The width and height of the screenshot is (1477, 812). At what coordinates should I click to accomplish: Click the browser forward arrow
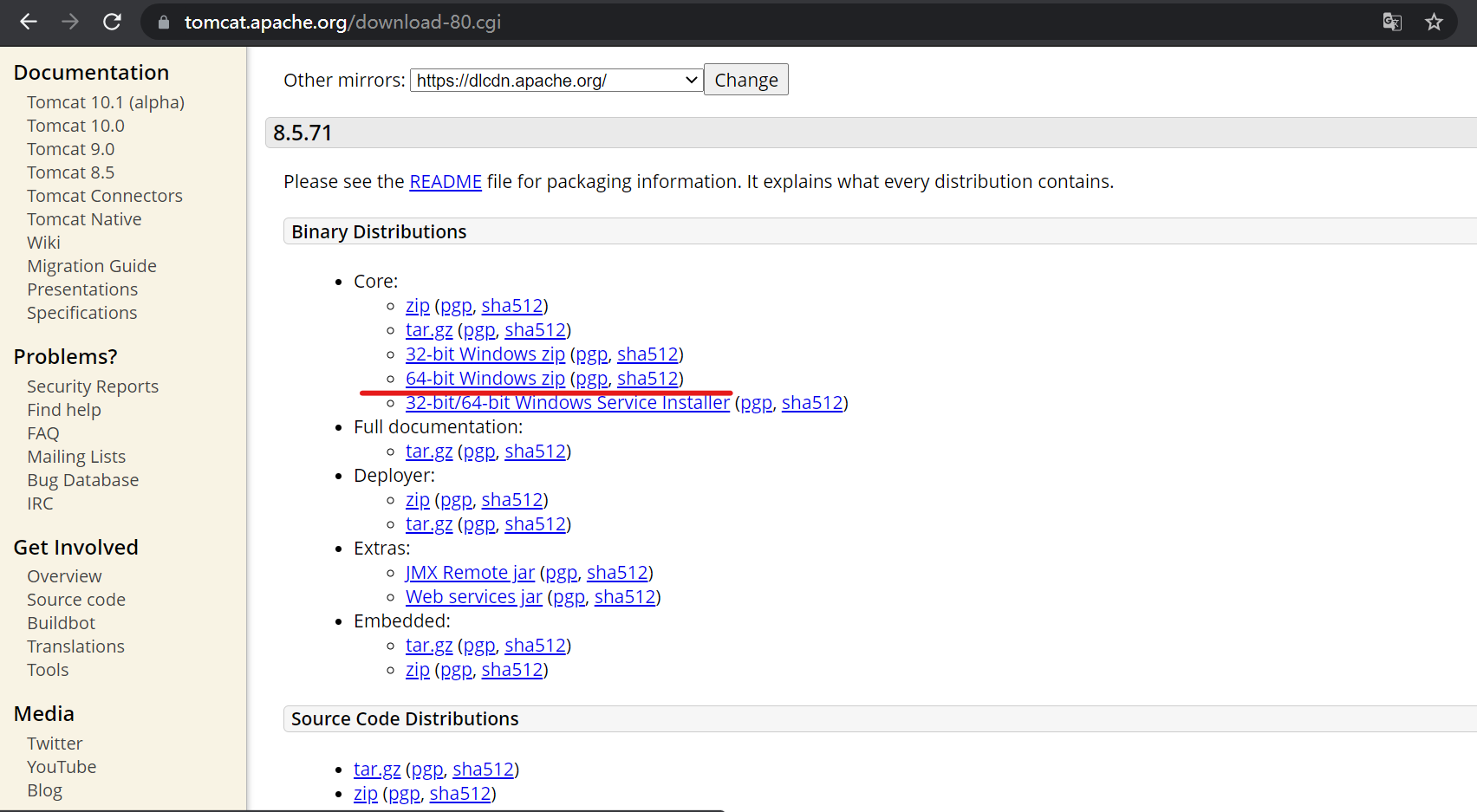tap(70, 22)
